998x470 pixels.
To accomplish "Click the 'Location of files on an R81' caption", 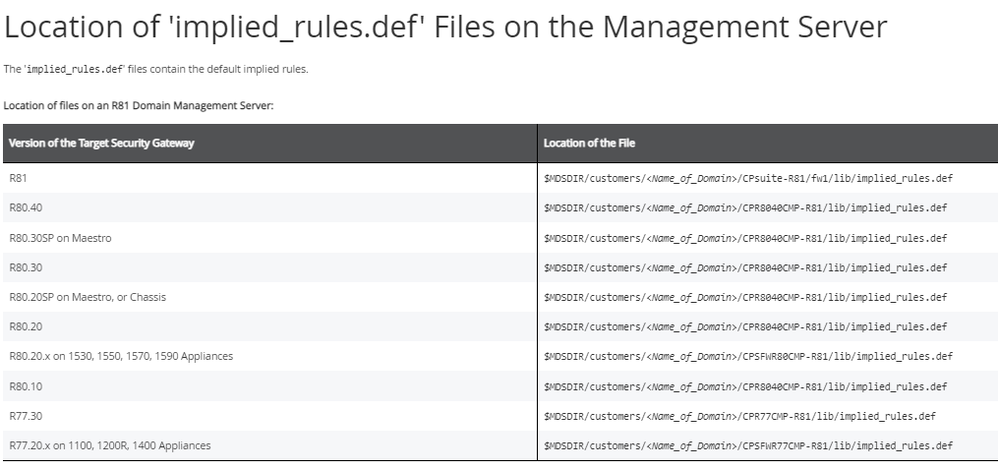I will [138, 106].
